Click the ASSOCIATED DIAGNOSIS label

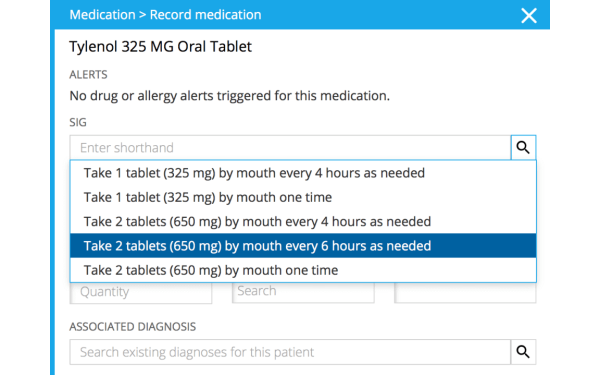132,326
